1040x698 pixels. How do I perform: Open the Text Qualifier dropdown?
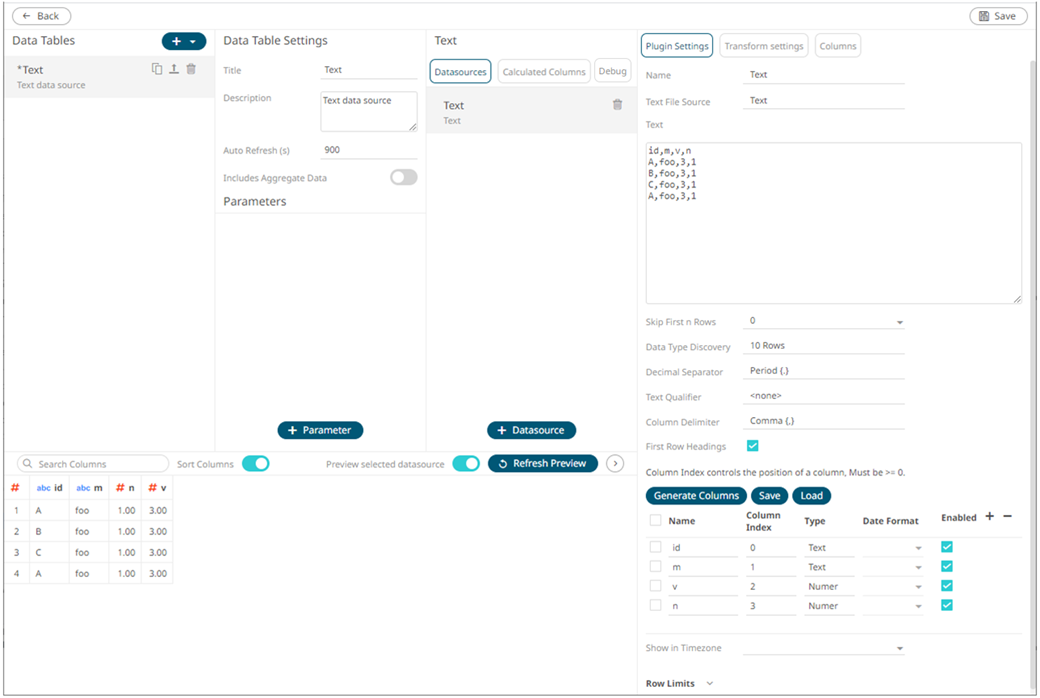tap(824, 396)
